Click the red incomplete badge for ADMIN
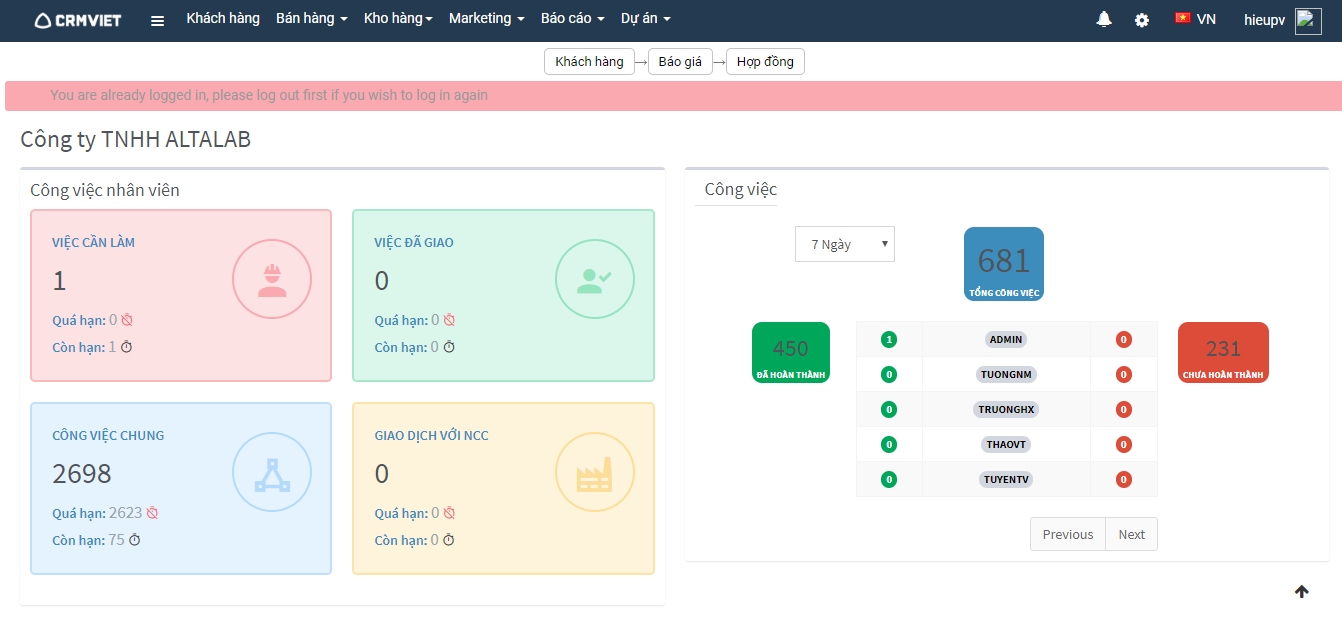The height and width of the screenshot is (622, 1342). (1124, 339)
